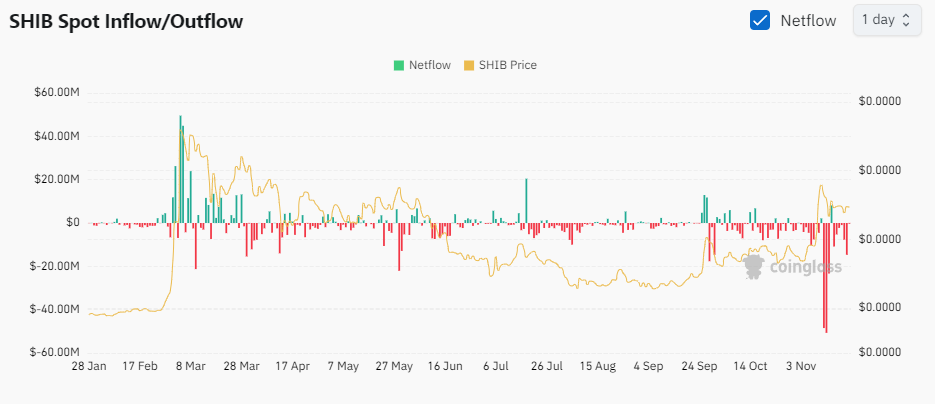Screen dimensions: 935x404
Task: Open the 1 day interval dropdown
Action: coord(887,20)
